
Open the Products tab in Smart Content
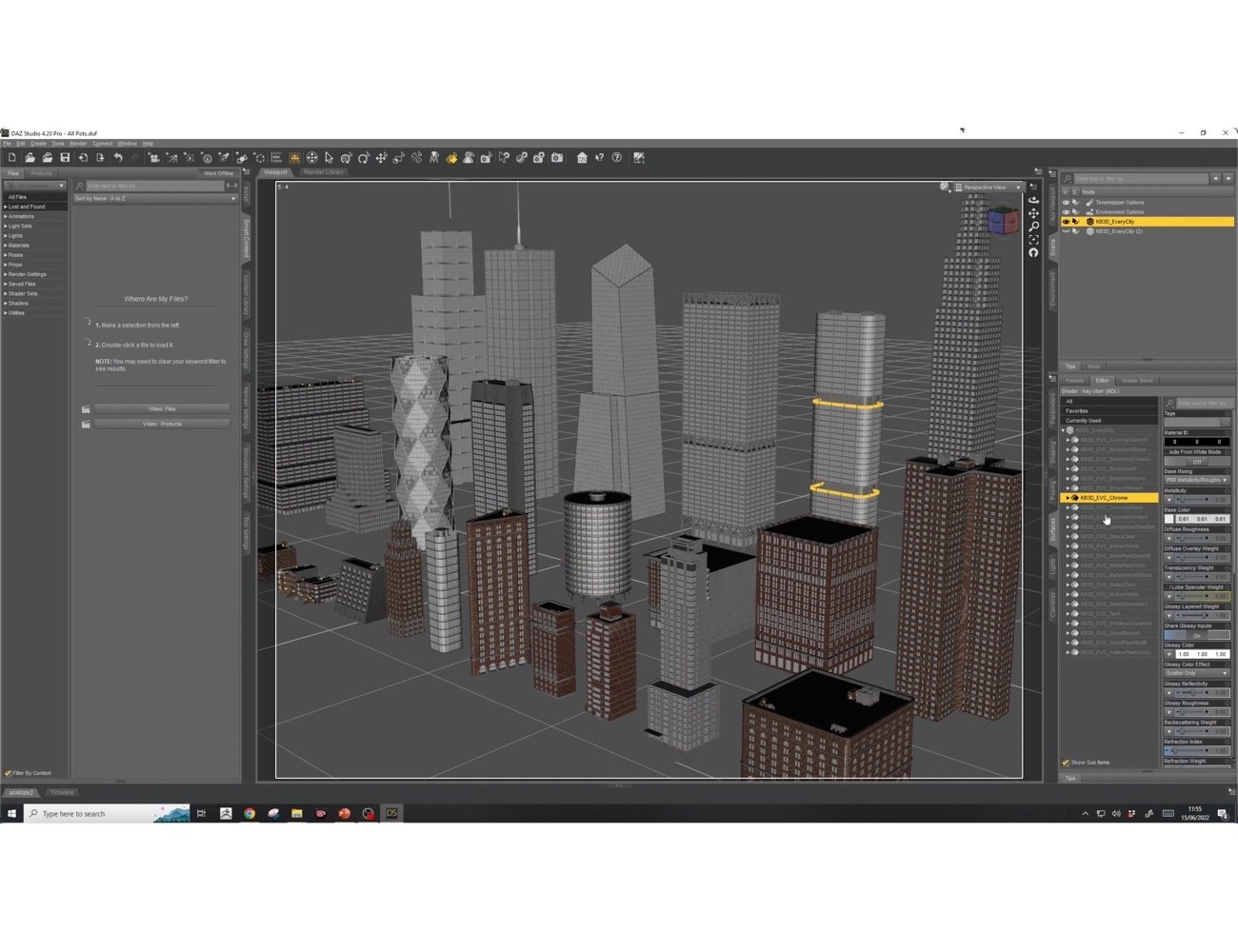pos(41,173)
